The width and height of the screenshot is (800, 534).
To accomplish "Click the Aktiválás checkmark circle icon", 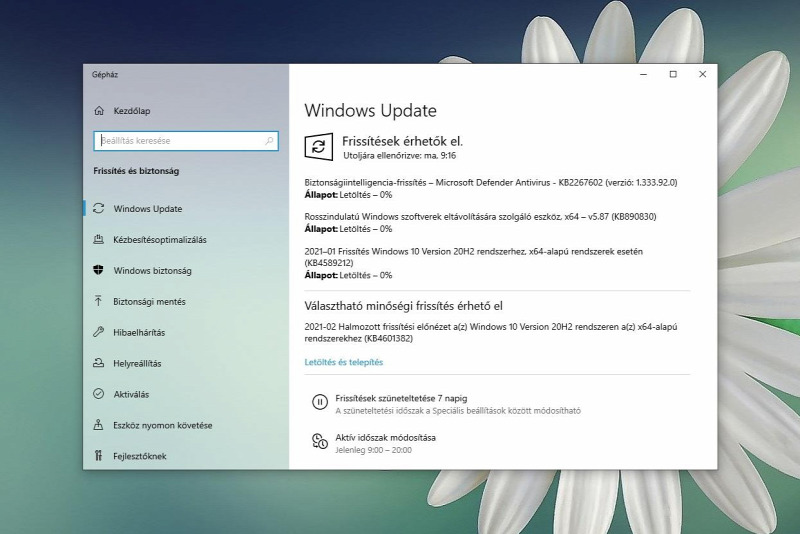I will [98, 394].
